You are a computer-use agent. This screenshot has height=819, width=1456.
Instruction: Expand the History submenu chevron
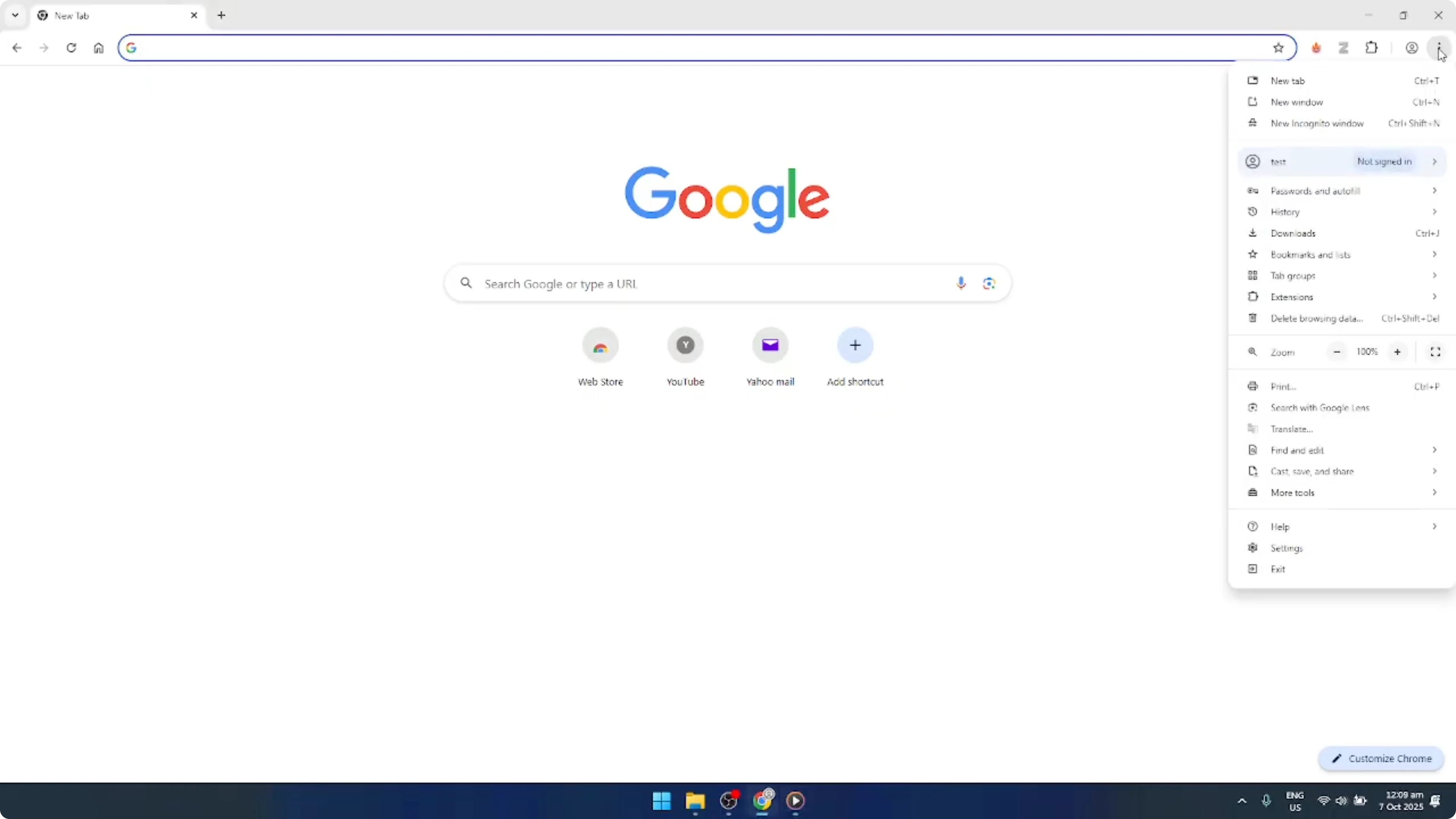(x=1435, y=212)
